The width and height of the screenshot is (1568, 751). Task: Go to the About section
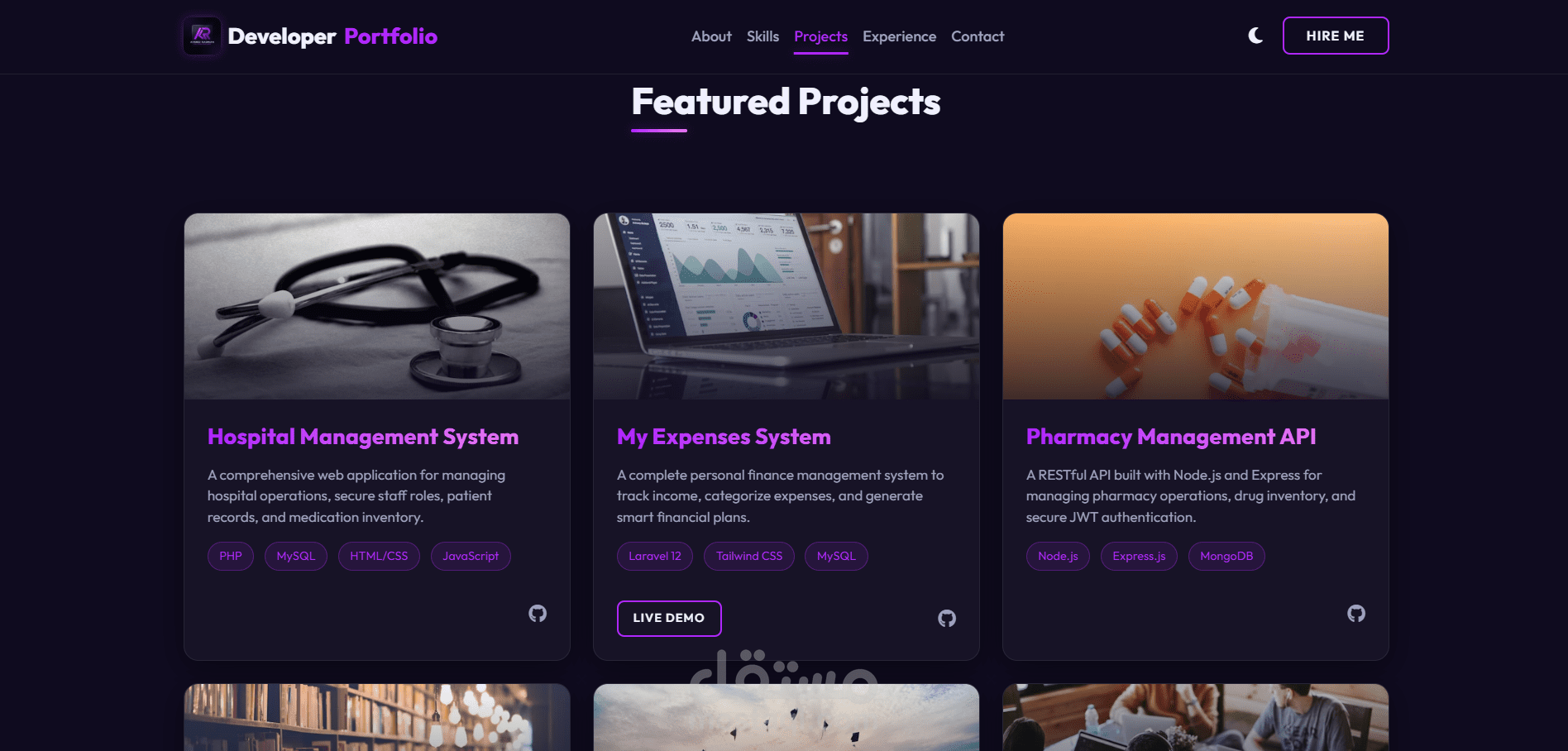(x=711, y=36)
